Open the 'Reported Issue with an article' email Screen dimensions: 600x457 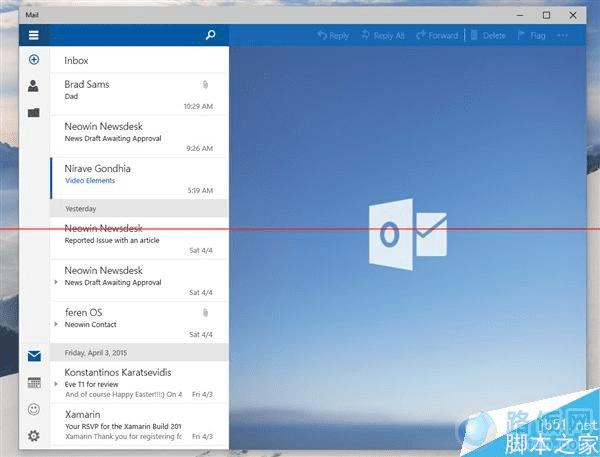(139, 238)
